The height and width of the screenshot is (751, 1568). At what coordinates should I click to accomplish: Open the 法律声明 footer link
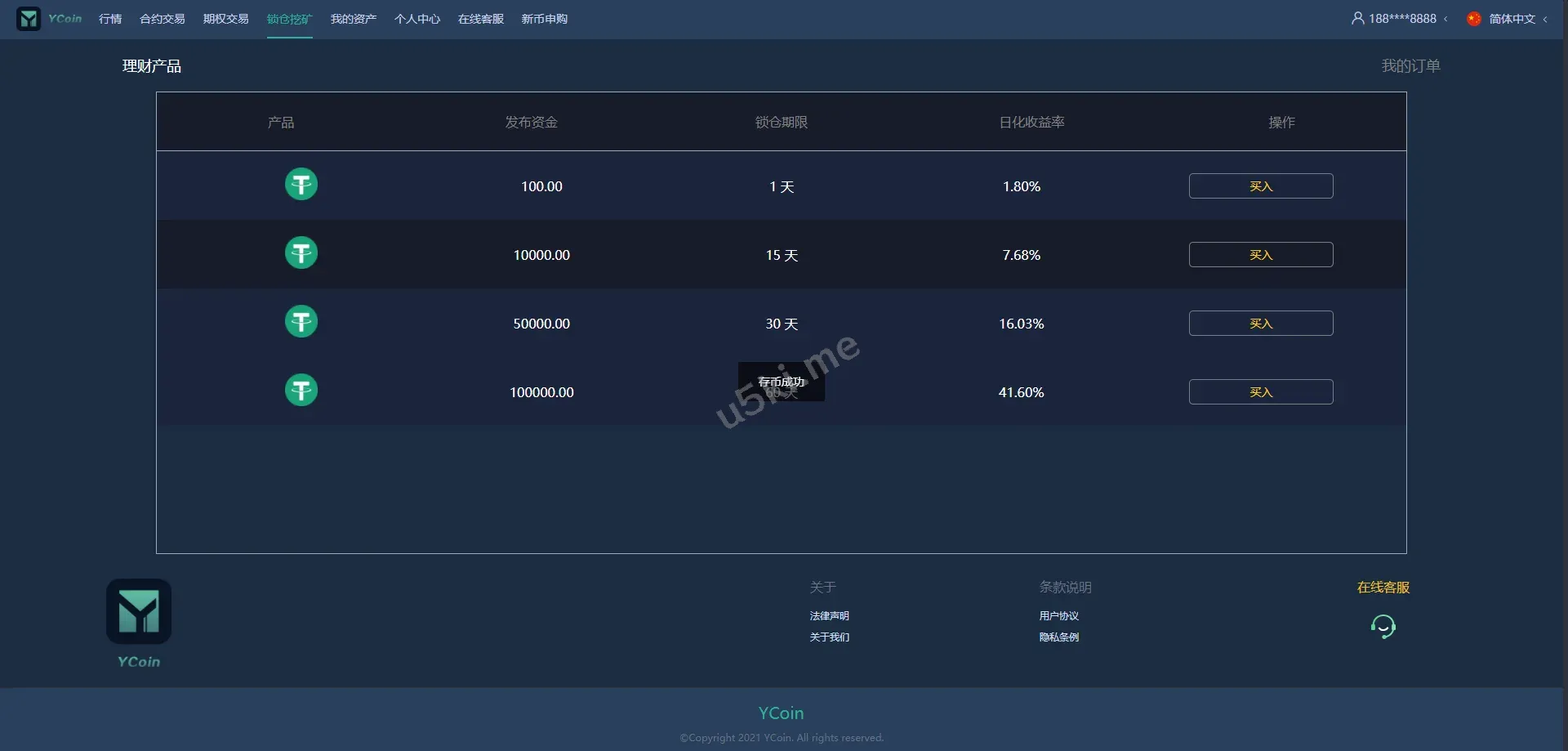pyautogui.click(x=829, y=616)
